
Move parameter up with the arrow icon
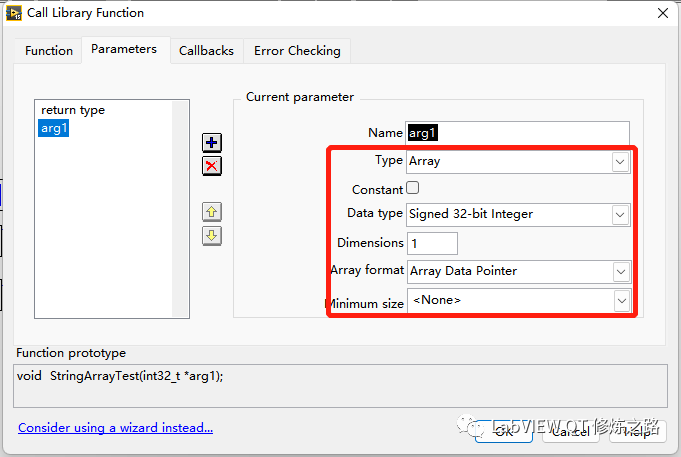tap(212, 212)
